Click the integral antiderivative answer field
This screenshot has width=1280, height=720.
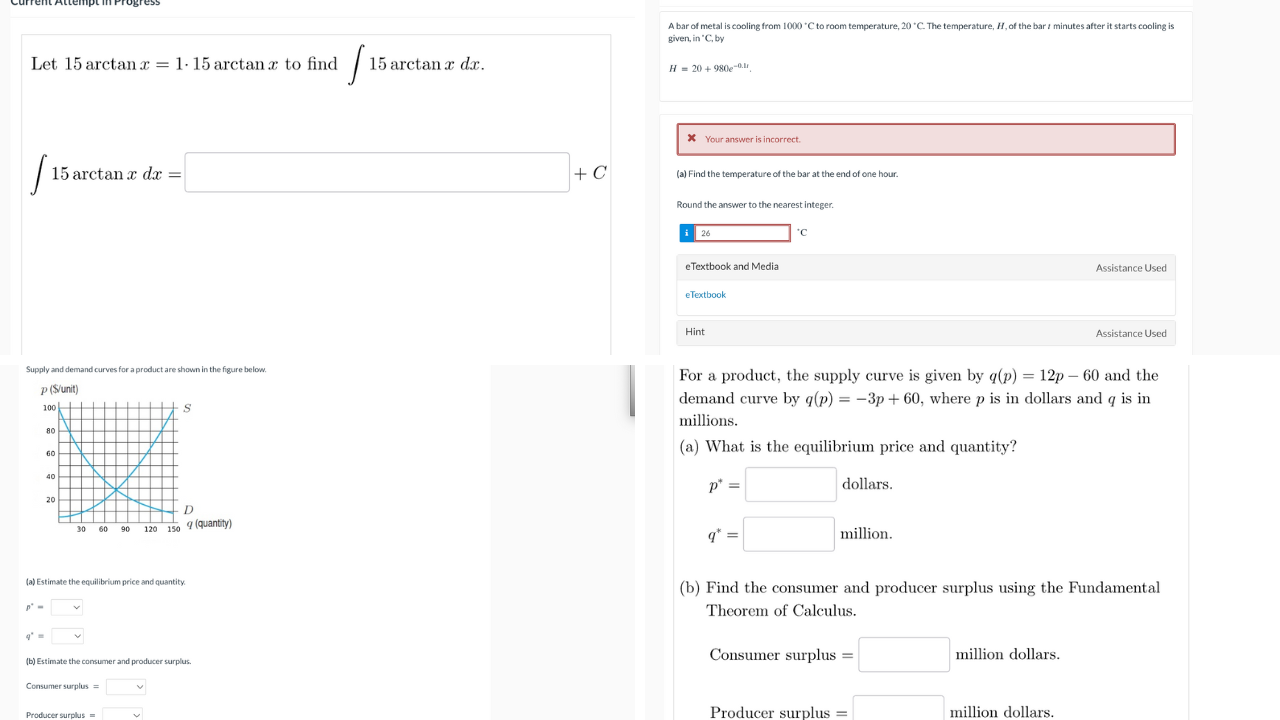coord(377,172)
